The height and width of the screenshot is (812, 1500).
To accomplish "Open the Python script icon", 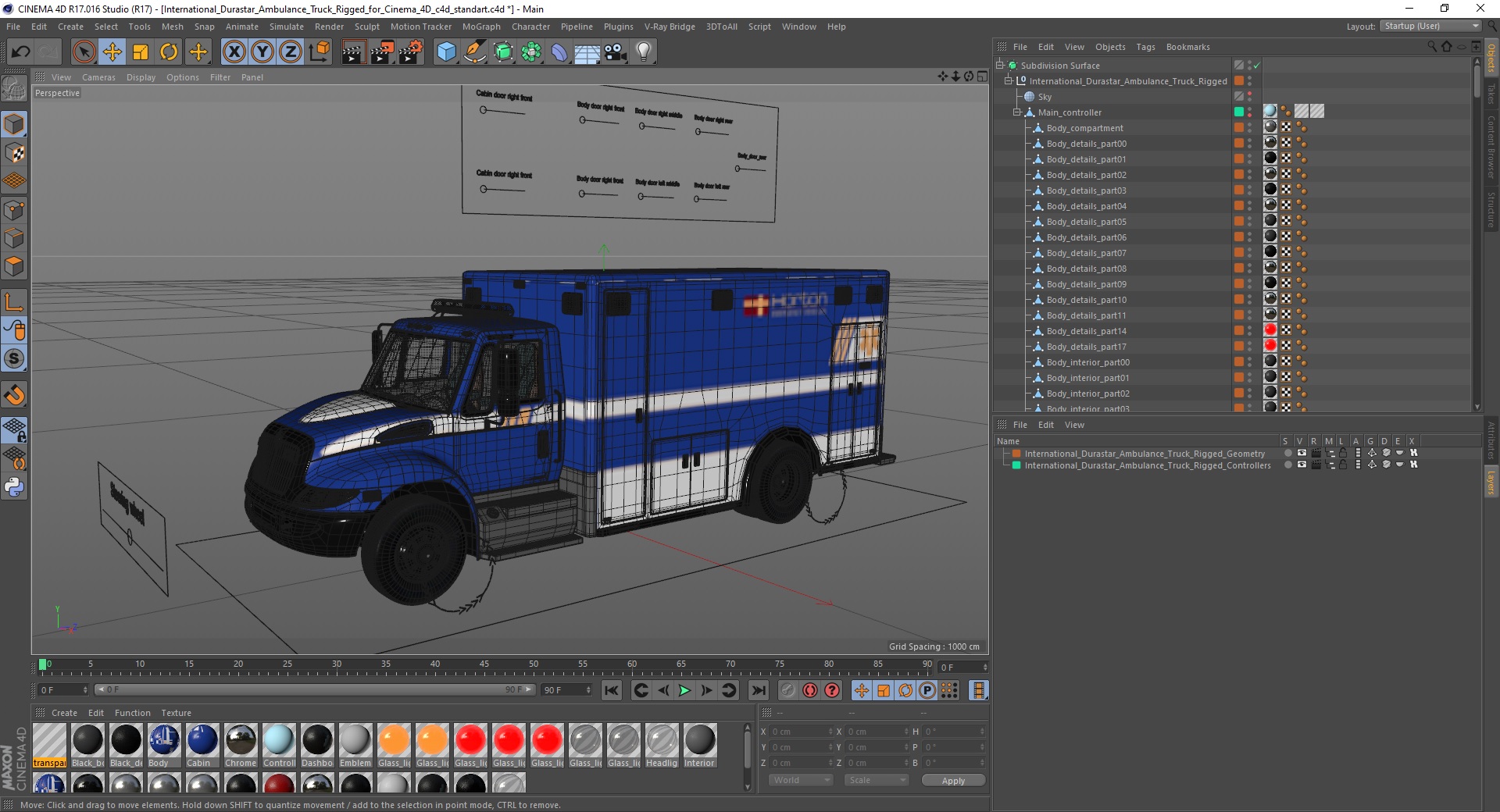I will coord(14,487).
